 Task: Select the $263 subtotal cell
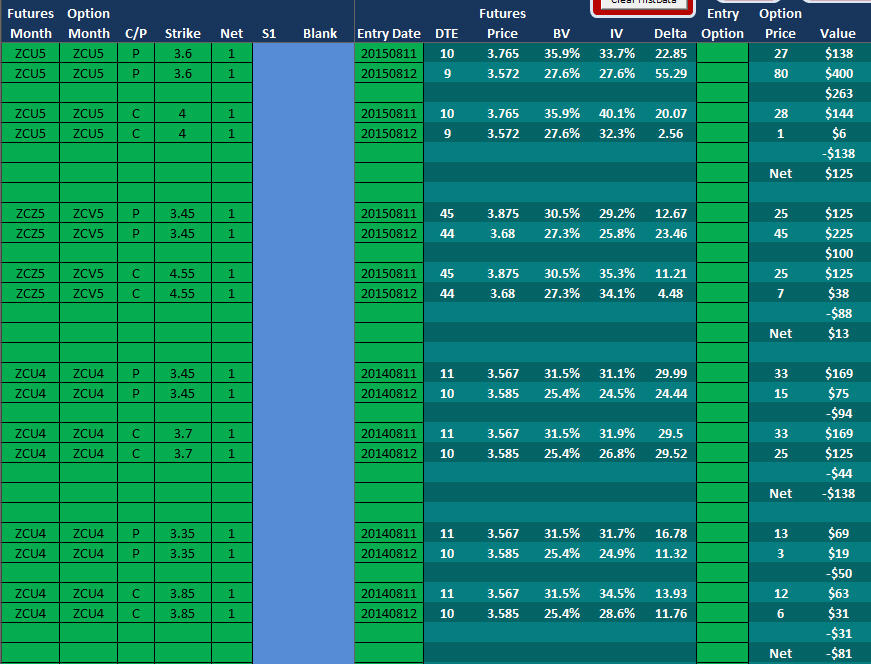coord(838,93)
